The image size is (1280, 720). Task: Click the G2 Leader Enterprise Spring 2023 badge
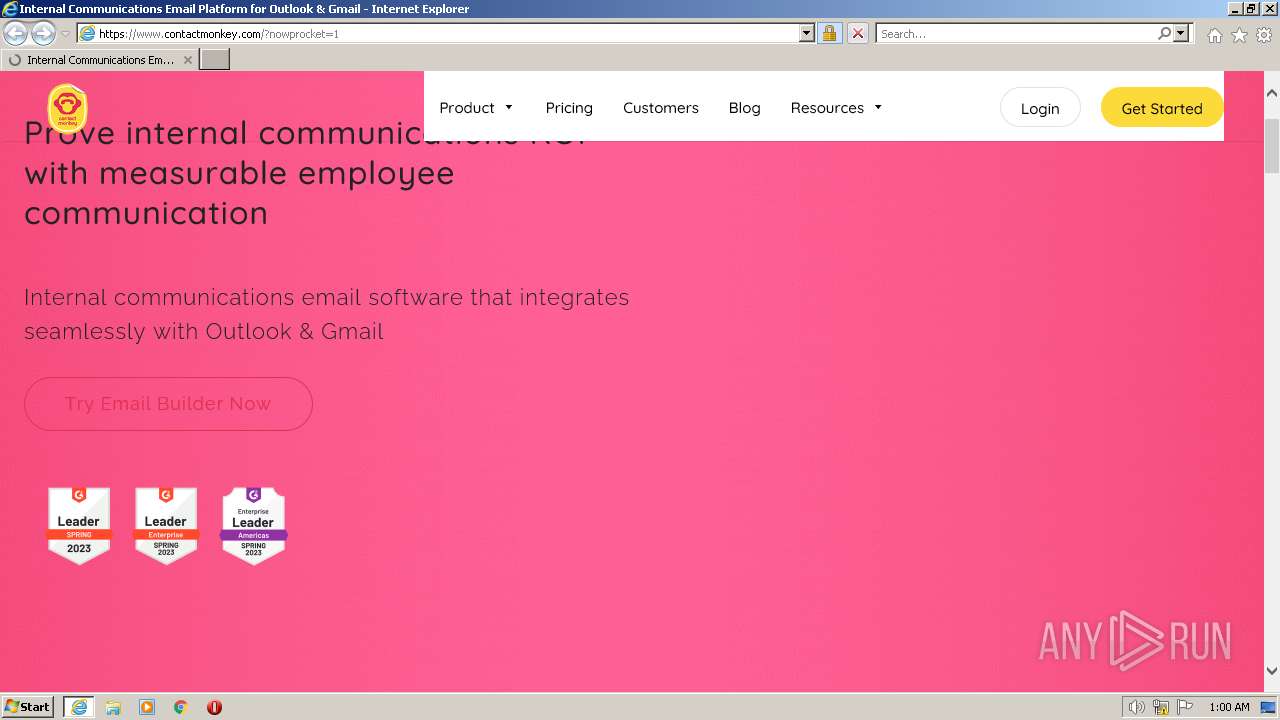pyautogui.click(x=166, y=526)
